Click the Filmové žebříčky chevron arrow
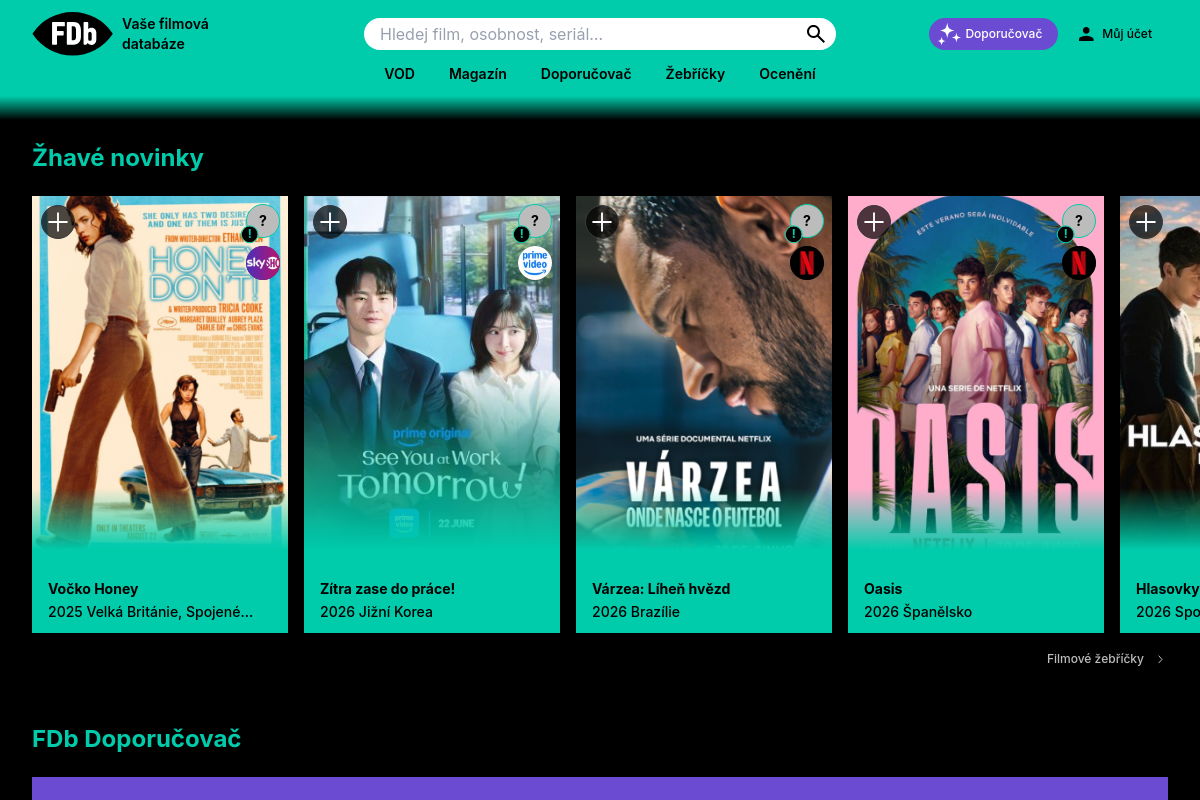The width and height of the screenshot is (1200, 800). (x=1160, y=659)
